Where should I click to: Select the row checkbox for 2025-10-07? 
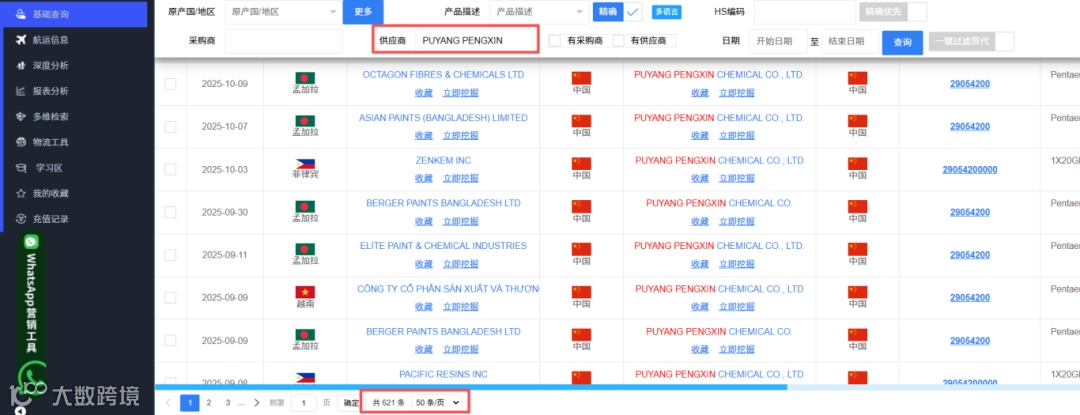pos(170,127)
